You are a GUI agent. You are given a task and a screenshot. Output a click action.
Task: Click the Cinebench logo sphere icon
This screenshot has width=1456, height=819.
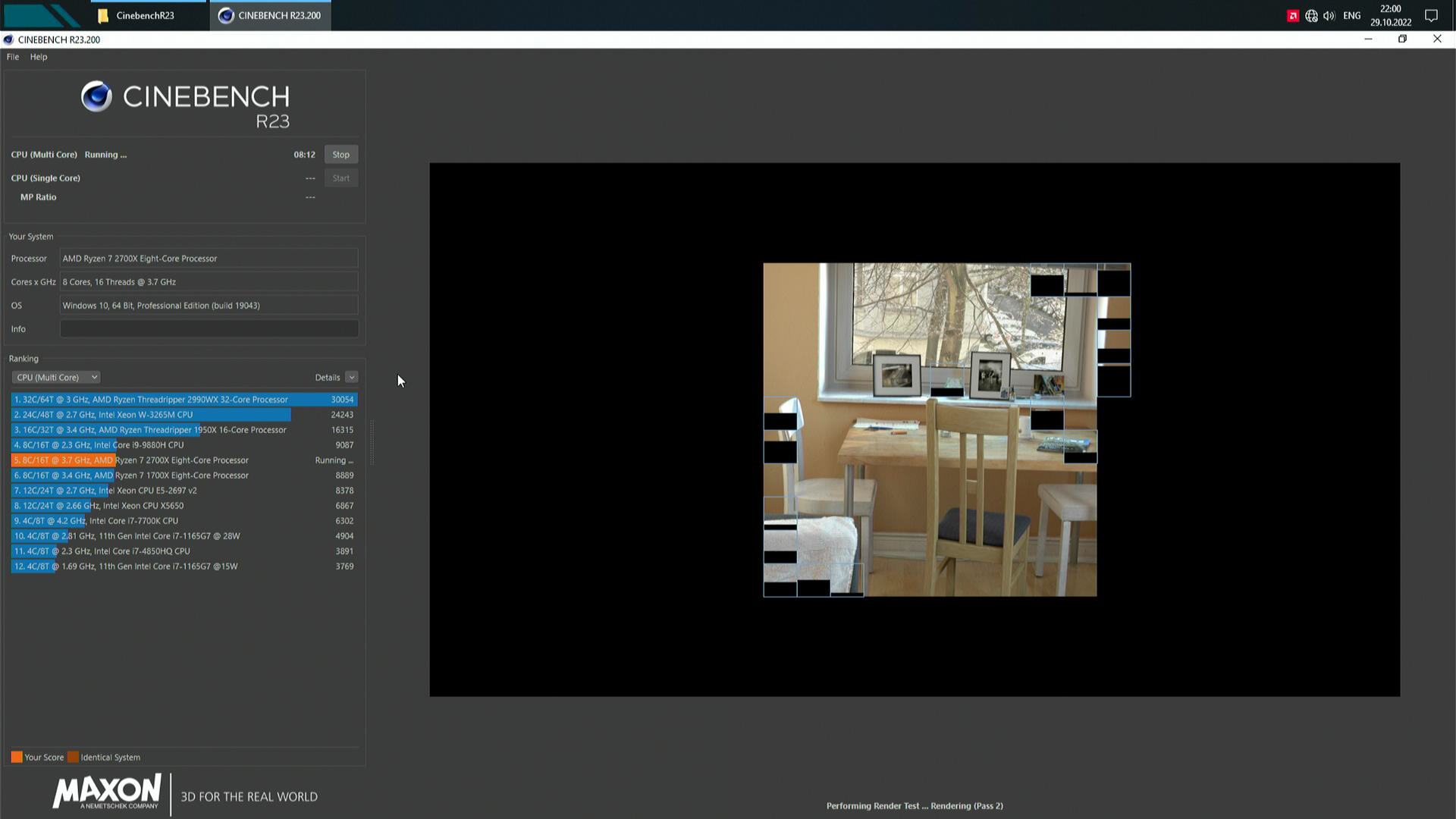(x=96, y=97)
